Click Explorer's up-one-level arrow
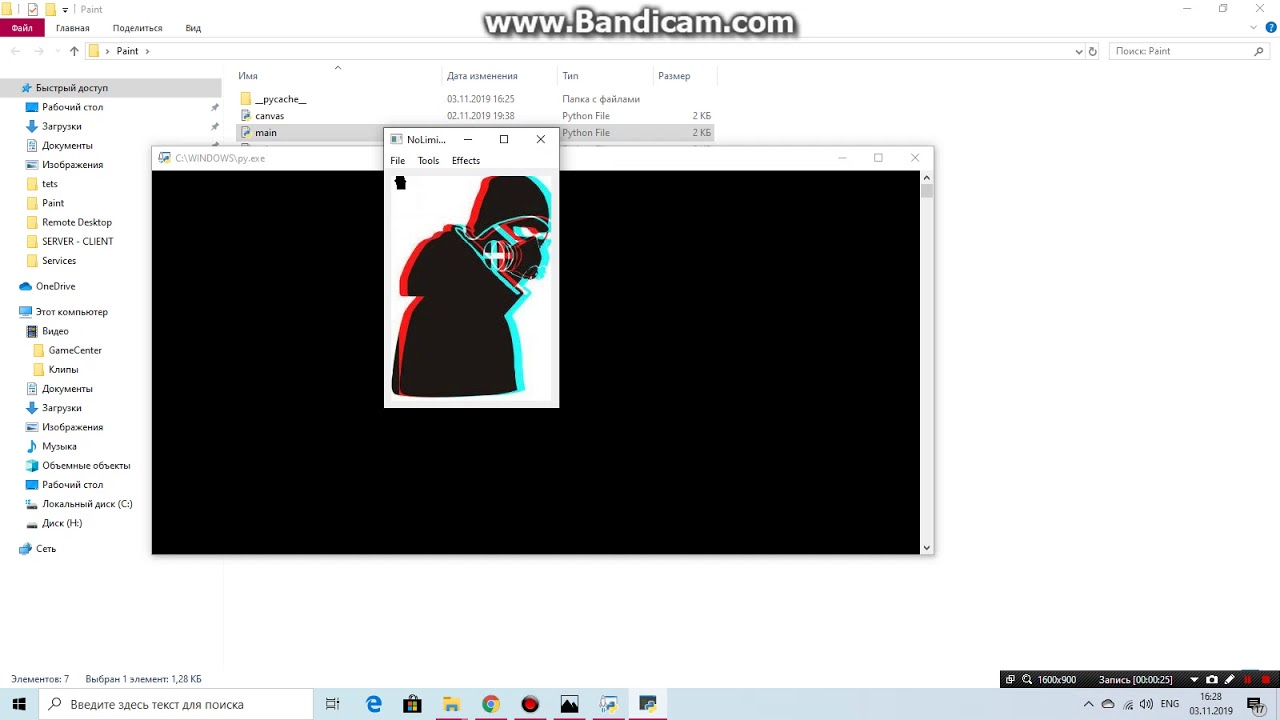1280x720 pixels. 74,51
